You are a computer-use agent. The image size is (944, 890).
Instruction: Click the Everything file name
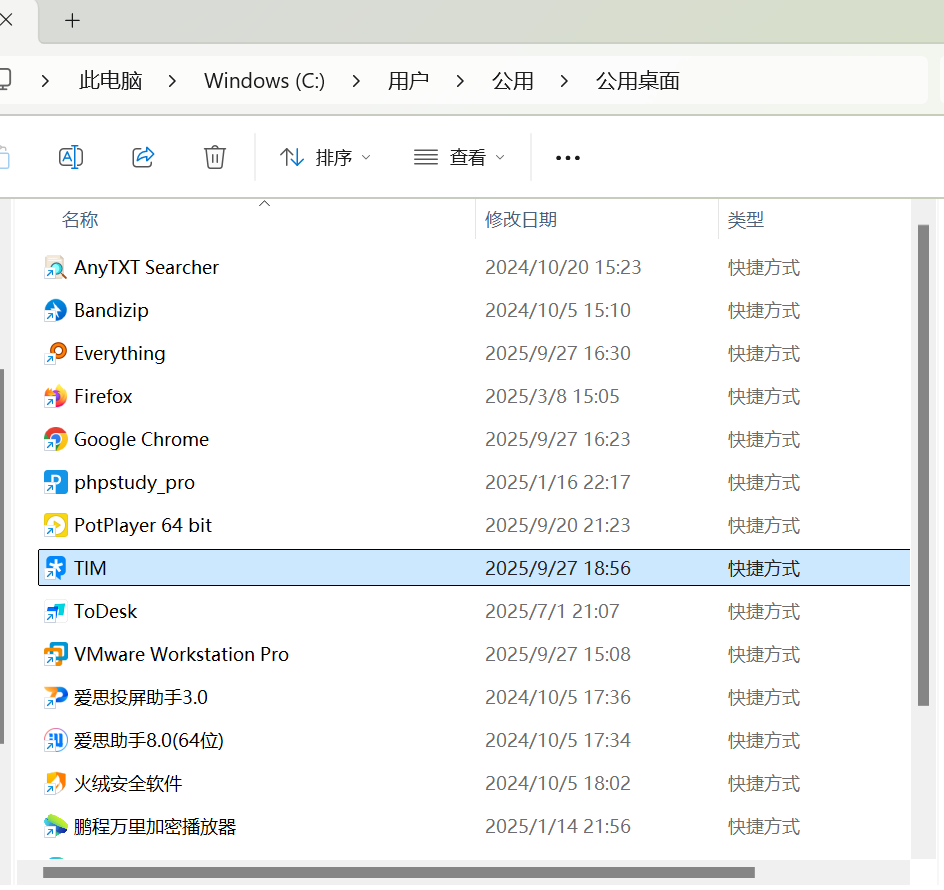click(x=119, y=353)
